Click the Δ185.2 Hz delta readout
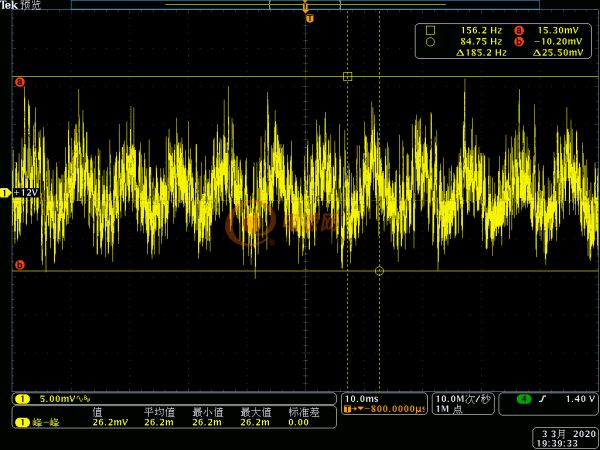 tap(481, 52)
